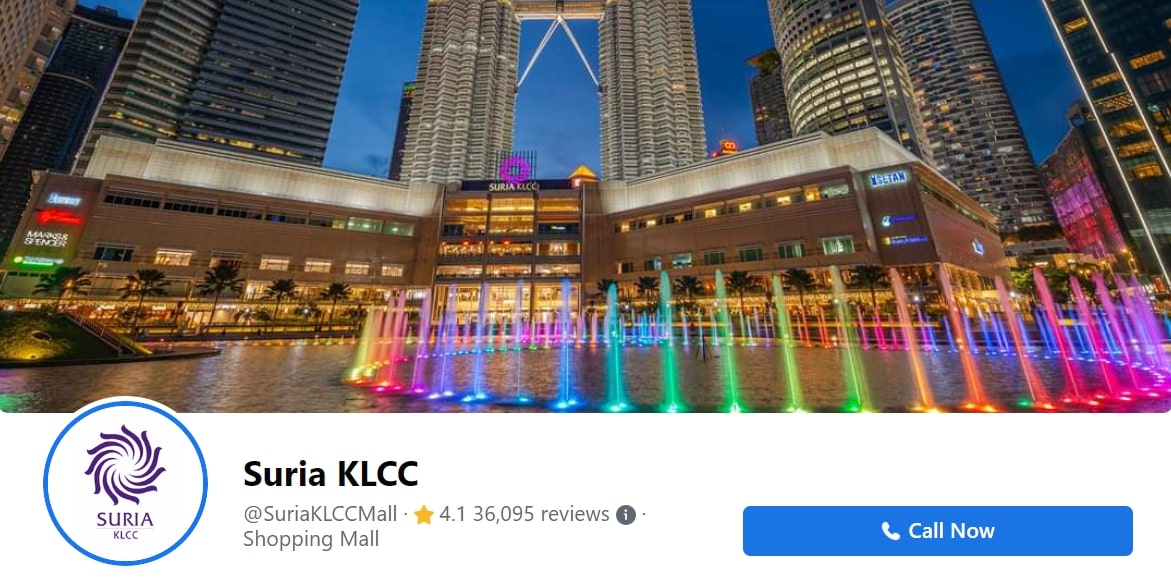Click the purple swirl logo

tap(125, 465)
